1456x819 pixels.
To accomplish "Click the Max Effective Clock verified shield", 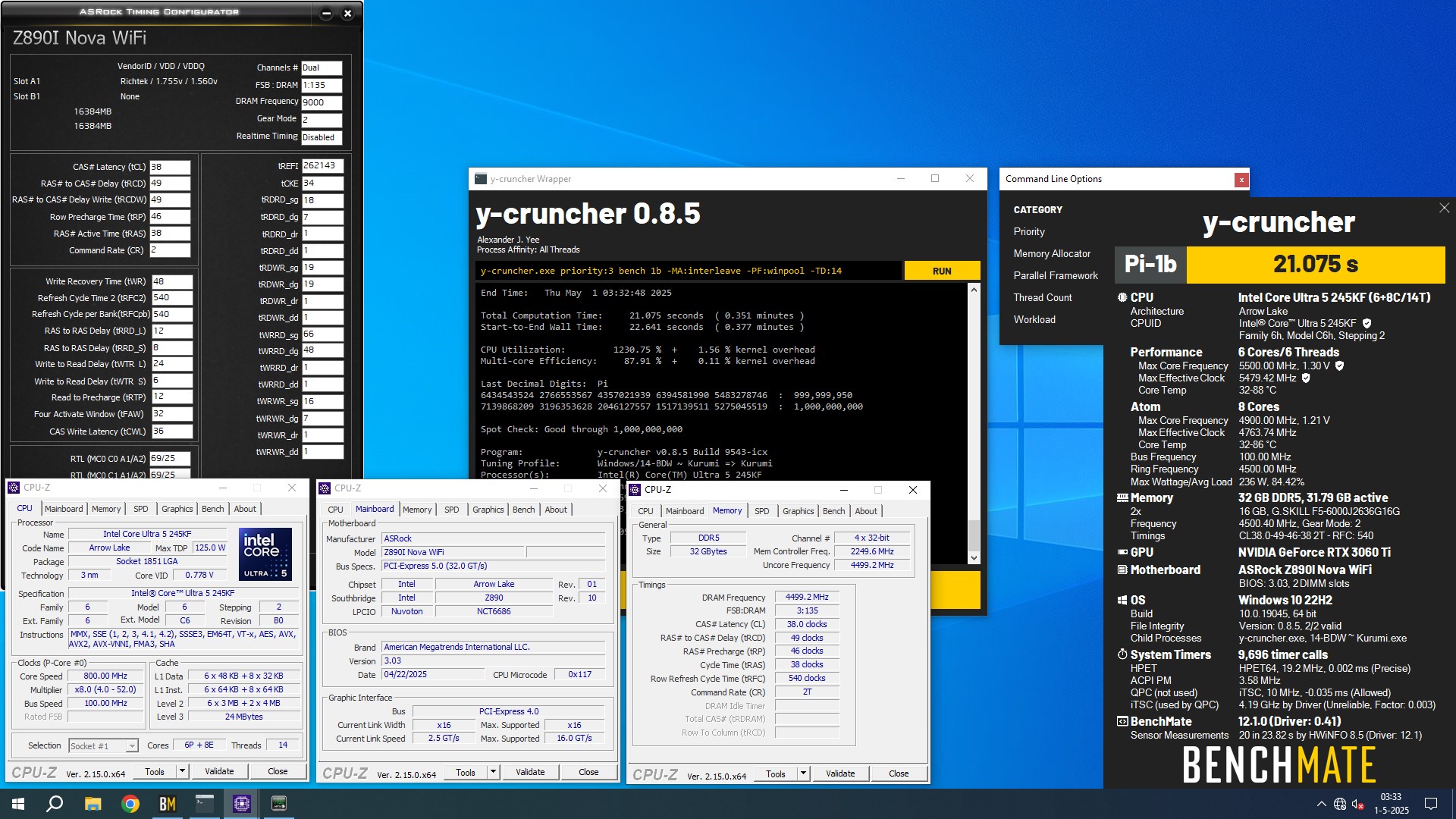I will [x=1306, y=378].
